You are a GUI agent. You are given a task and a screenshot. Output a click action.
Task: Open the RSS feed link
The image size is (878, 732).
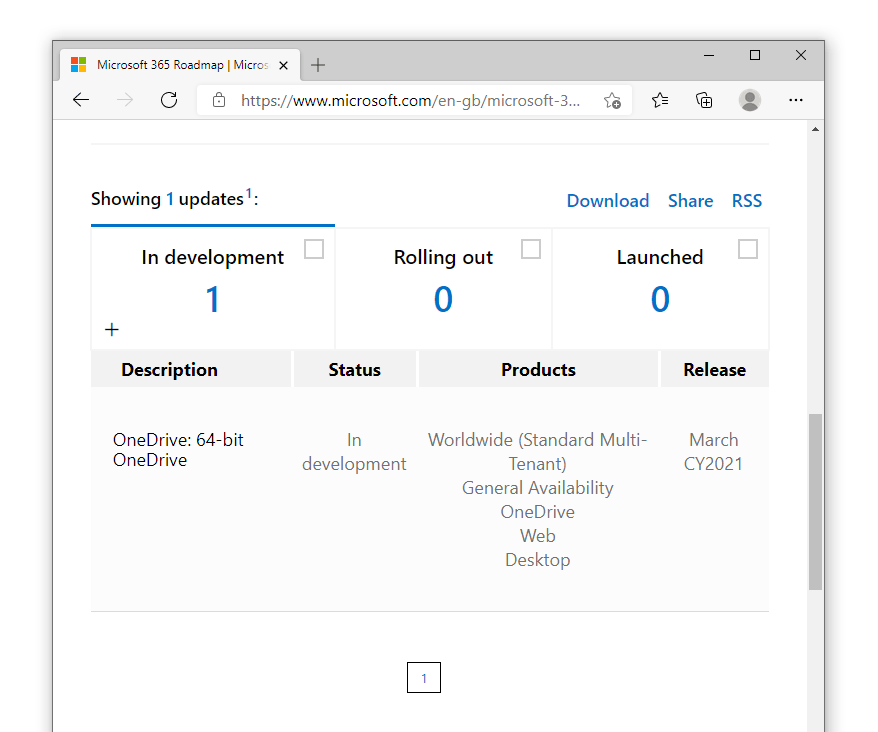point(747,201)
